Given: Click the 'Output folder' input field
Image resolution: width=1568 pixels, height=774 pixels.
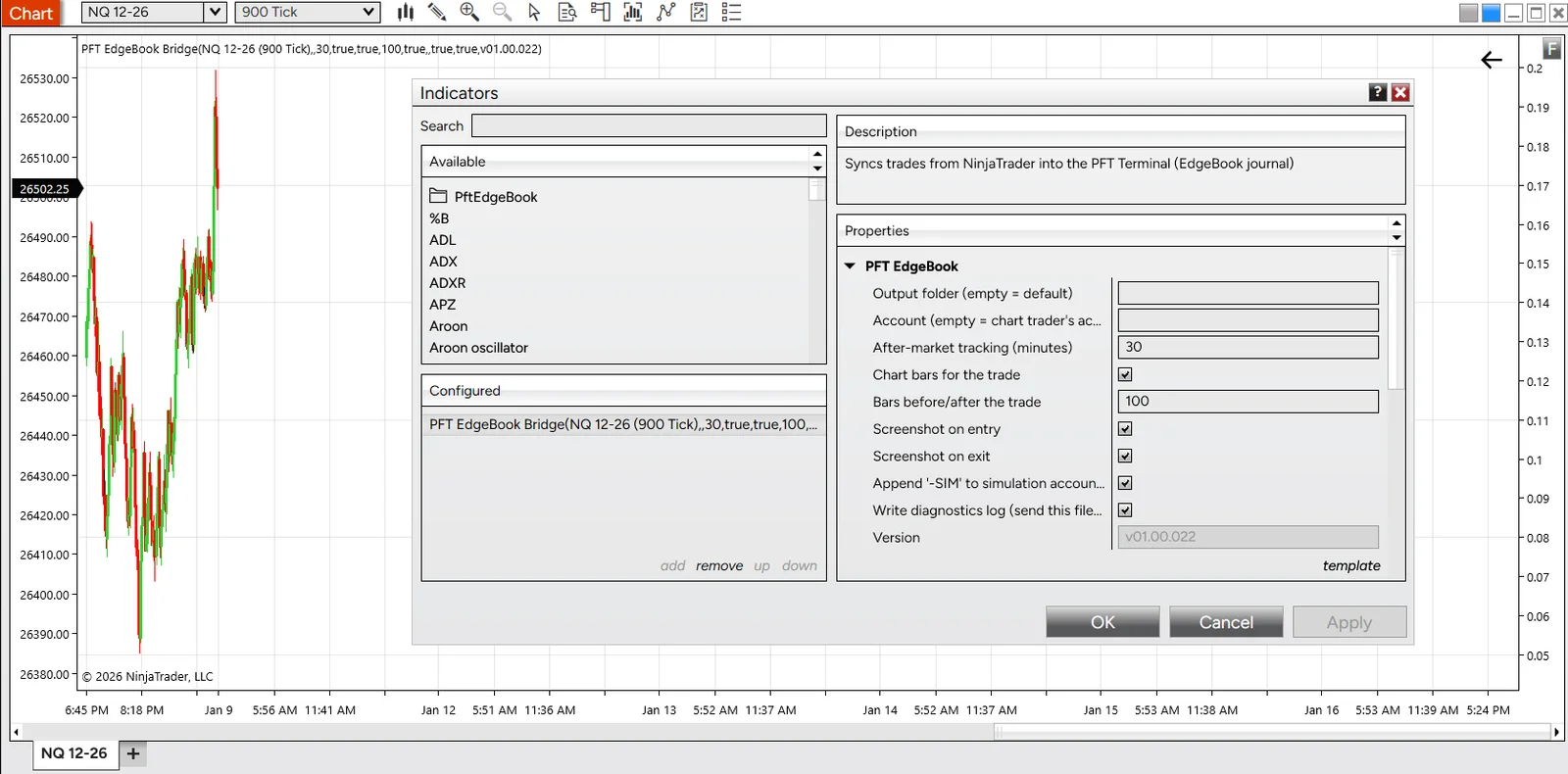Looking at the screenshot, I should pyautogui.click(x=1248, y=293).
